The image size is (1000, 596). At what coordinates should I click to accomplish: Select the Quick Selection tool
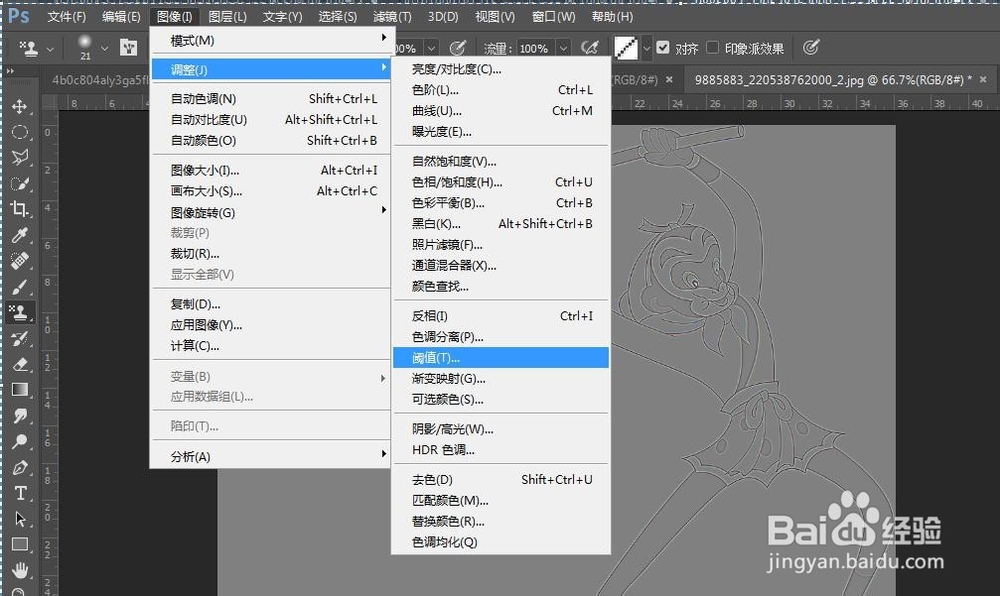20,184
